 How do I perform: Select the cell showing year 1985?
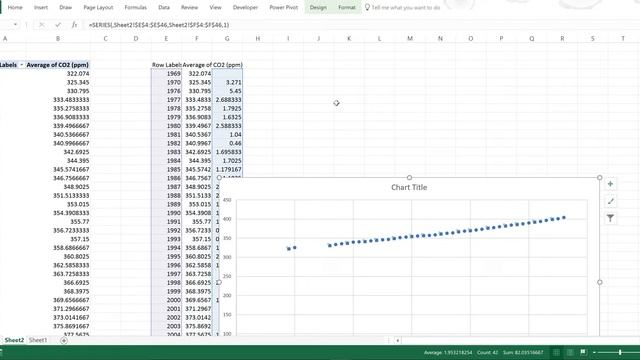[166, 169]
